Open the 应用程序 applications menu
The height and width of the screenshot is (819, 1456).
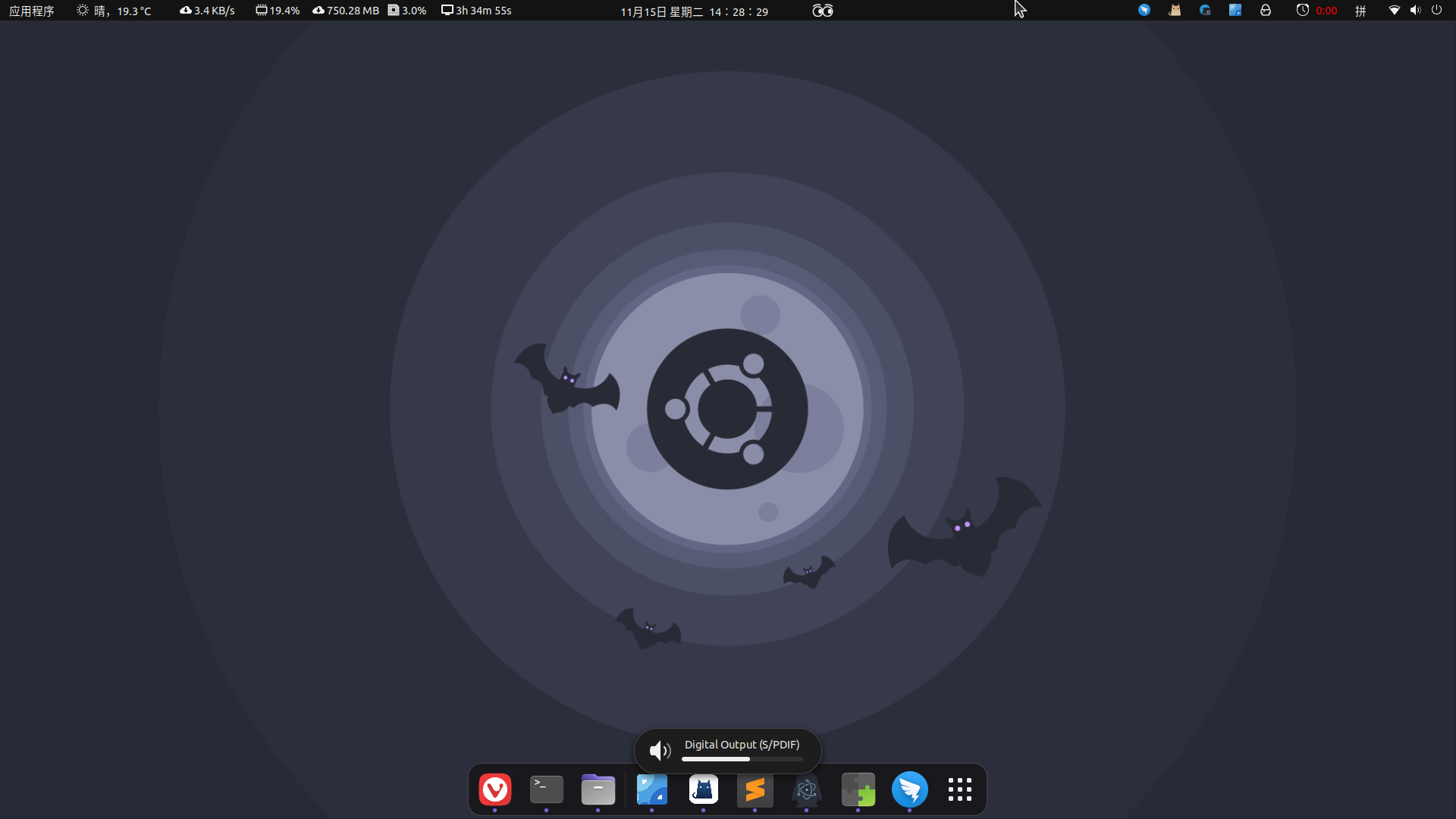[31, 11]
